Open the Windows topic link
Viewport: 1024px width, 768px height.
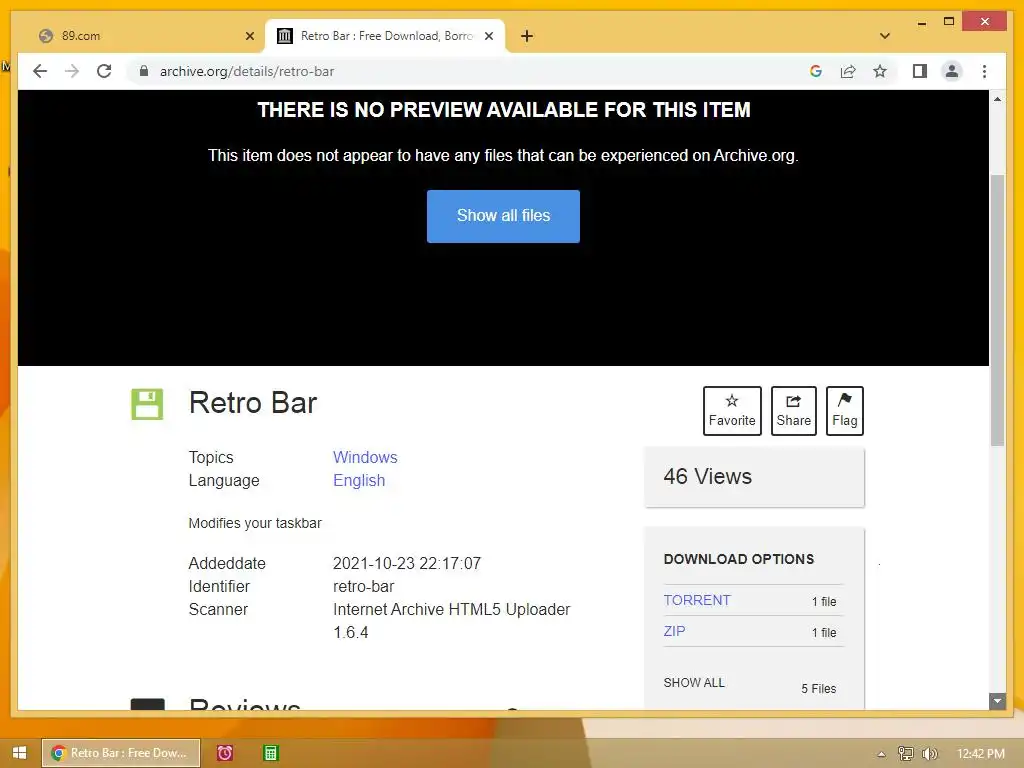click(365, 457)
